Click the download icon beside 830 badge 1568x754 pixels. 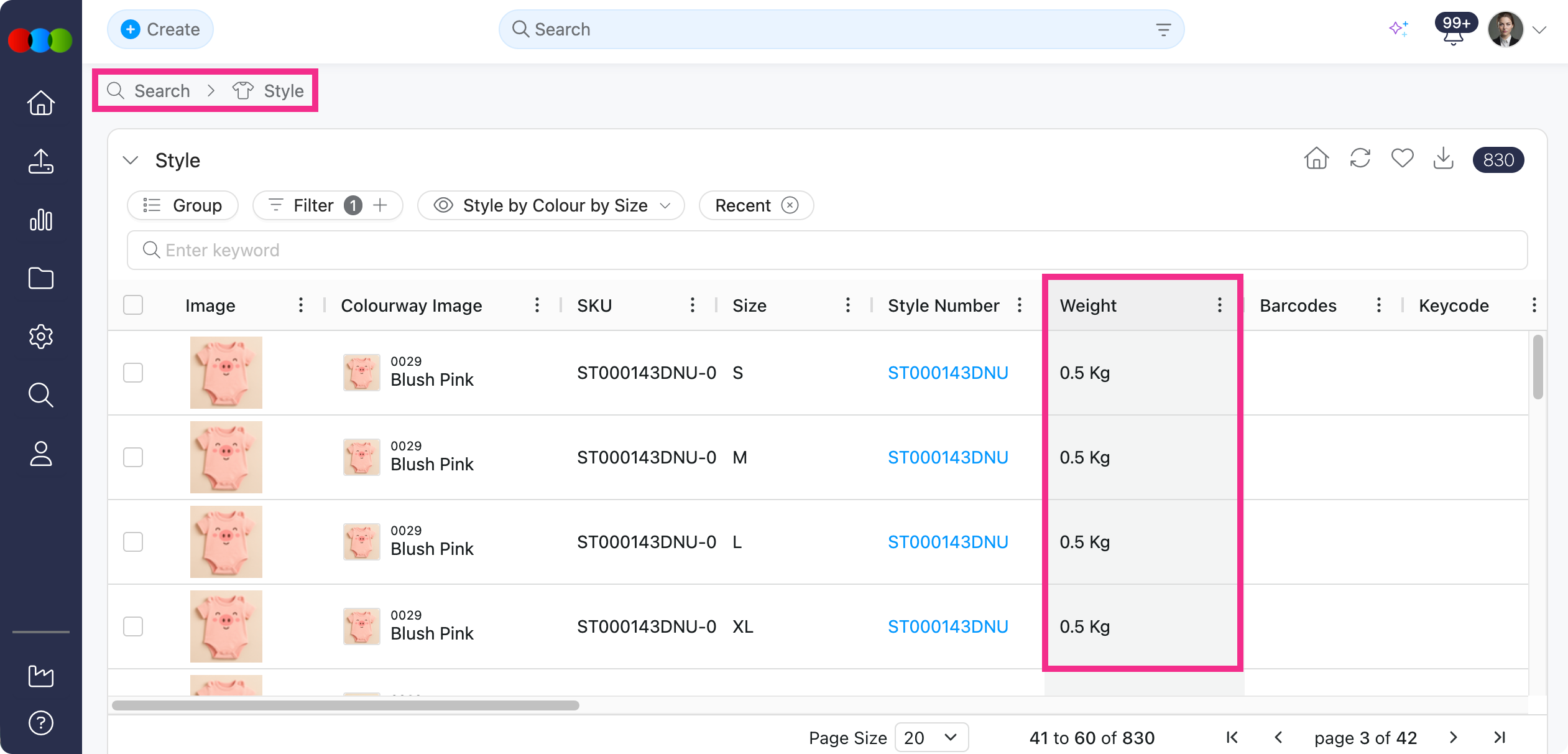[x=1443, y=159]
